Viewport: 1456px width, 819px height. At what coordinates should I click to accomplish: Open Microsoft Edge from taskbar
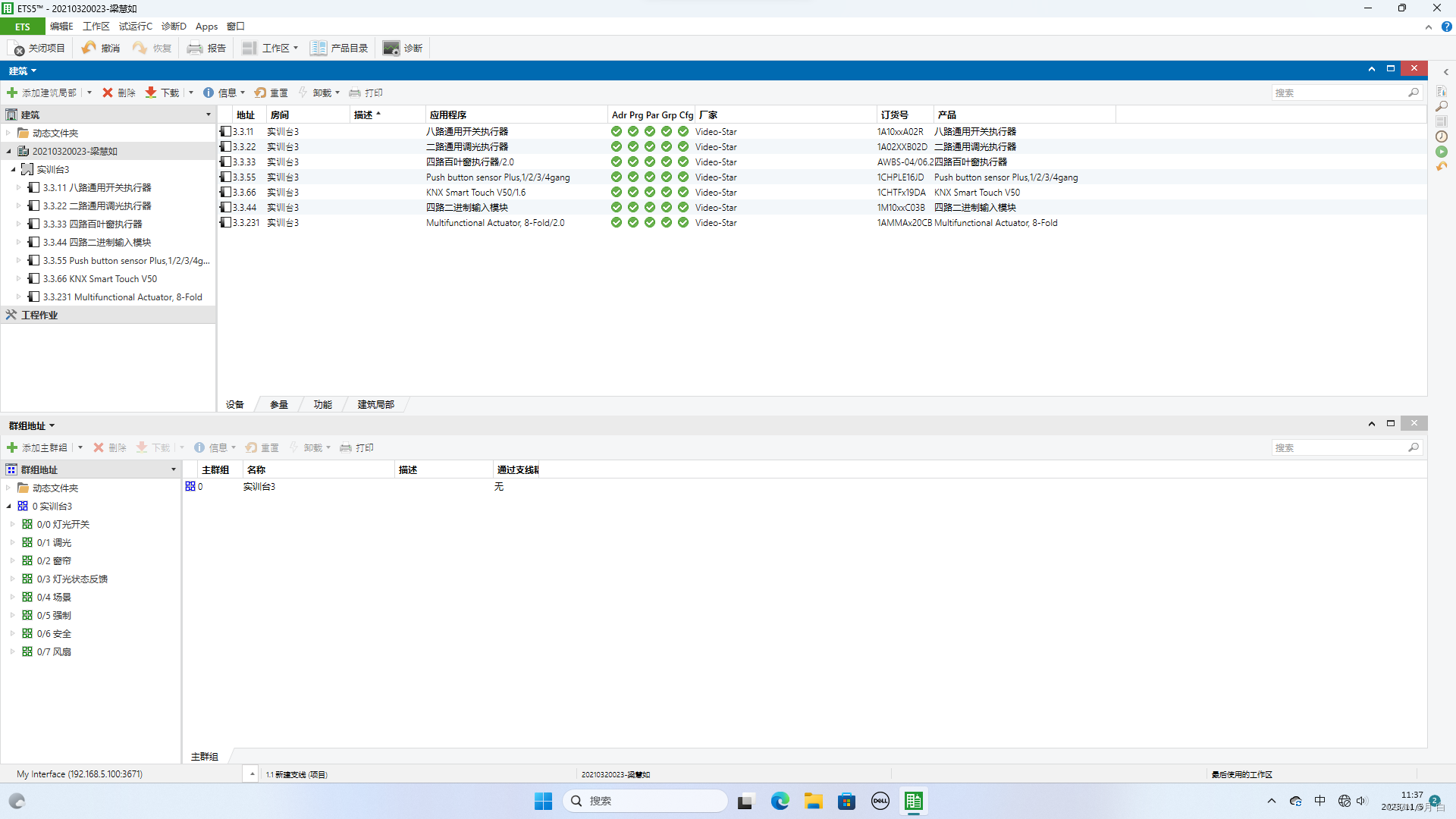click(x=780, y=801)
